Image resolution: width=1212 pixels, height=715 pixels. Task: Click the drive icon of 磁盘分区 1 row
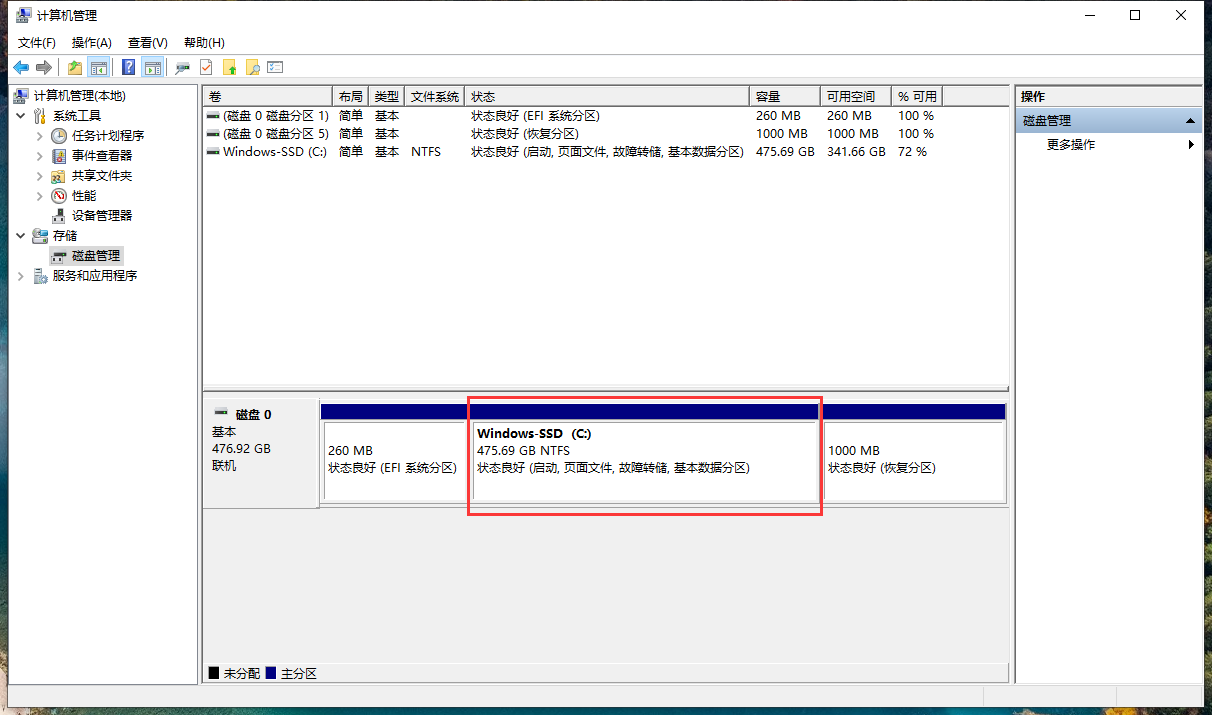pos(213,116)
